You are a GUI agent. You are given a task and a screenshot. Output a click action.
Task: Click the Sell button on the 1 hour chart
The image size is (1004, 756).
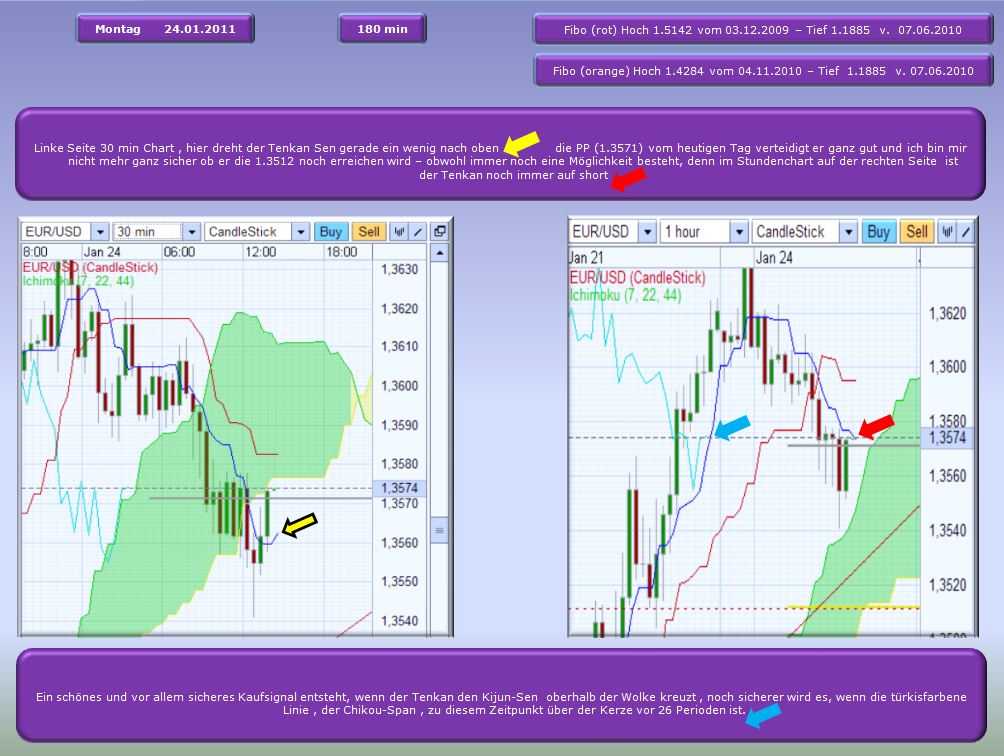915,230
